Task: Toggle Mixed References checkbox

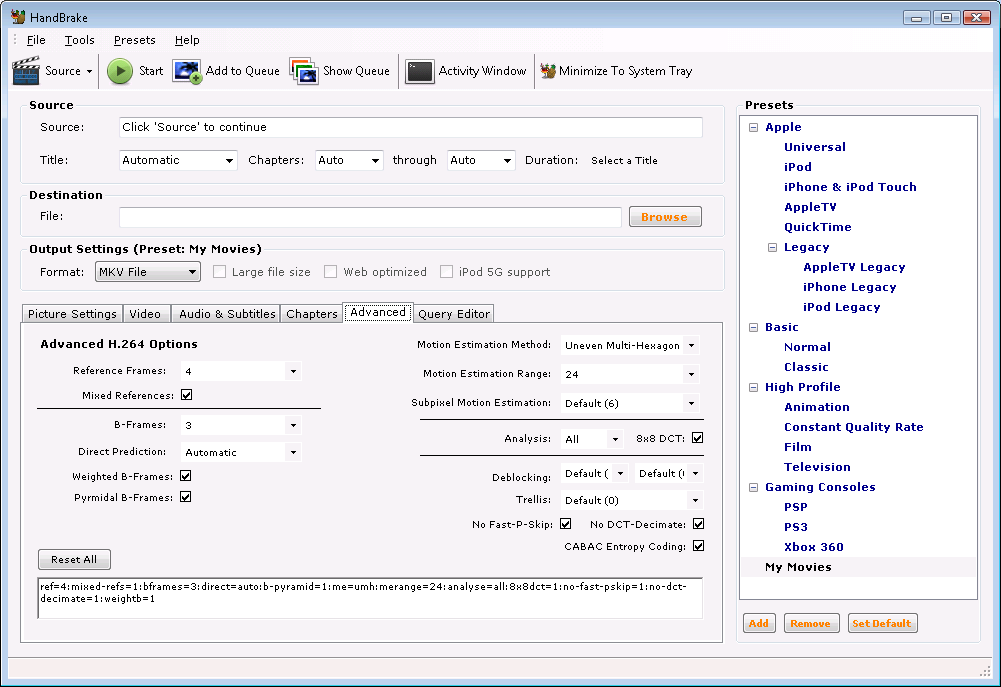Action: point(186,395)
